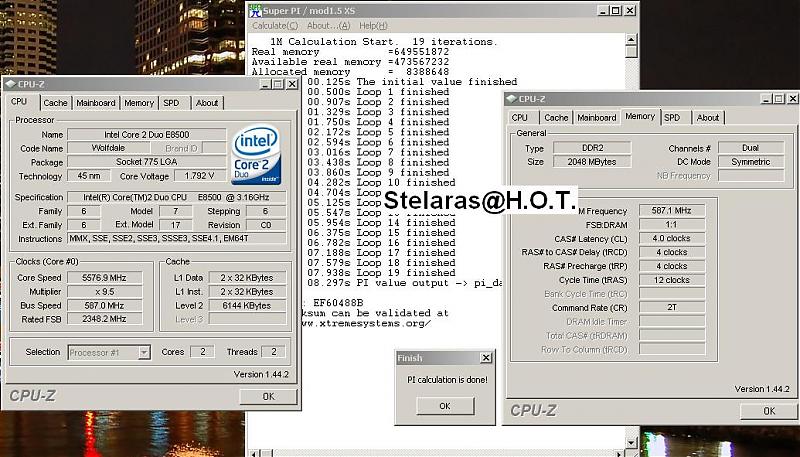800x457 pixels.
Task: Open Memory tab in left CPU-Z window
Action: point(139,103)
